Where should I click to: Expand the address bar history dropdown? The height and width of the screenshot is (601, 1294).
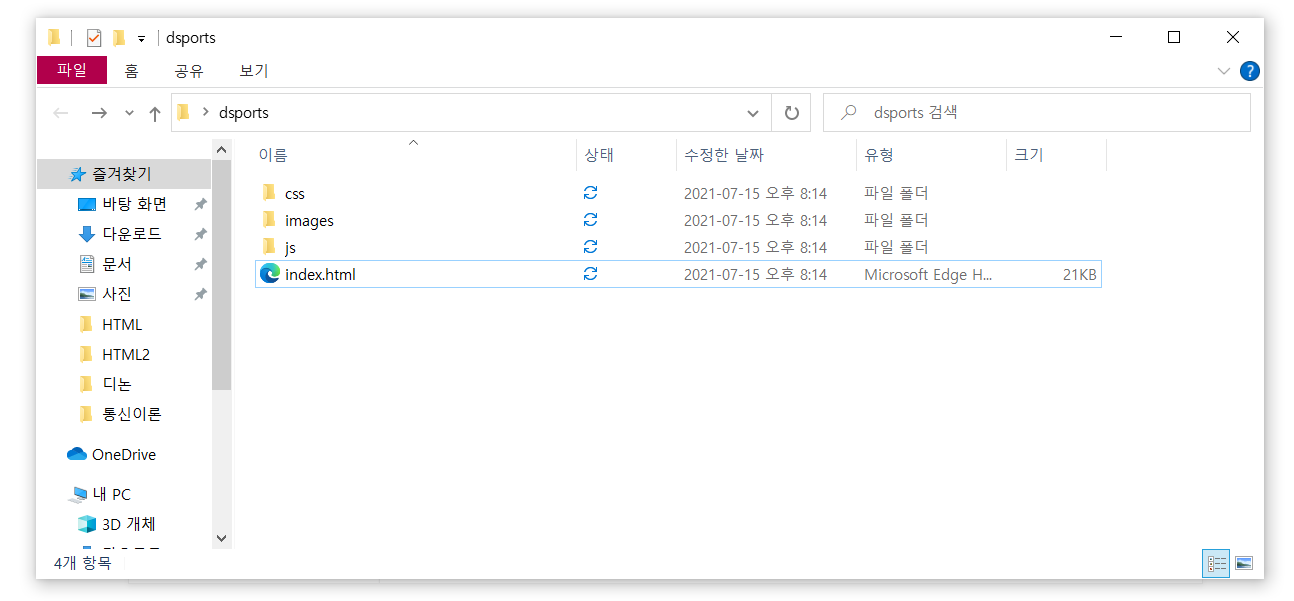point(753,113)
